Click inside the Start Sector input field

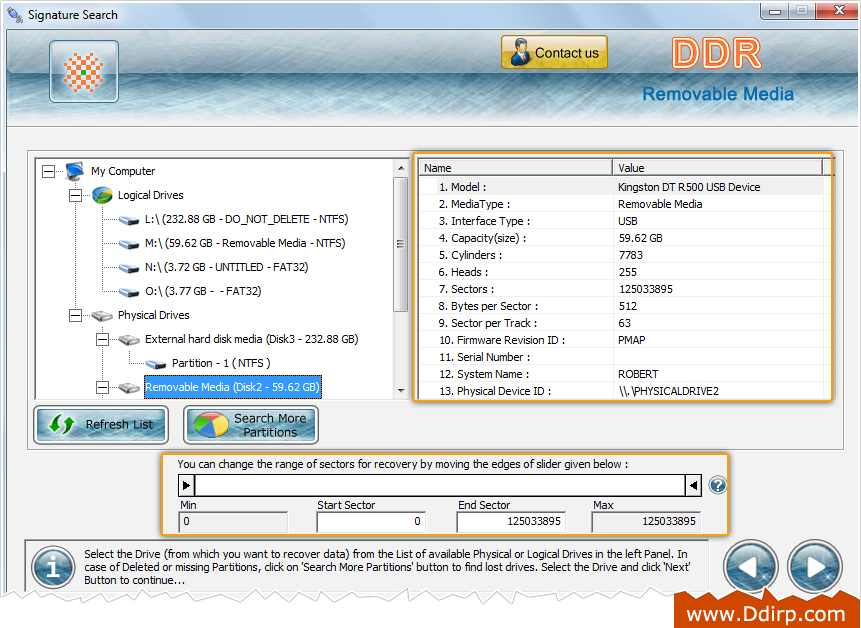click(370, 521)
